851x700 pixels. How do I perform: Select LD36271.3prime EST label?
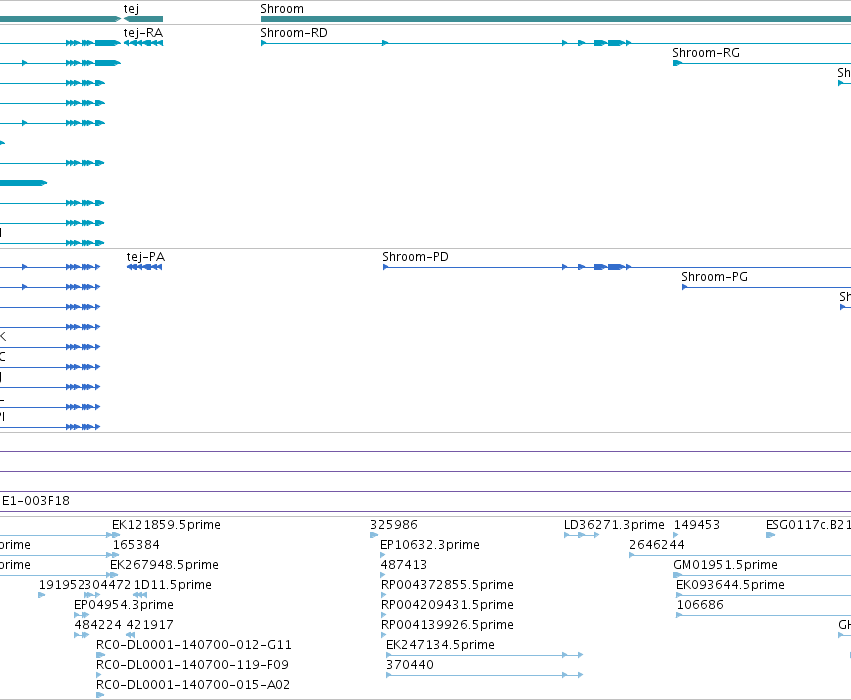coord(614,525)
